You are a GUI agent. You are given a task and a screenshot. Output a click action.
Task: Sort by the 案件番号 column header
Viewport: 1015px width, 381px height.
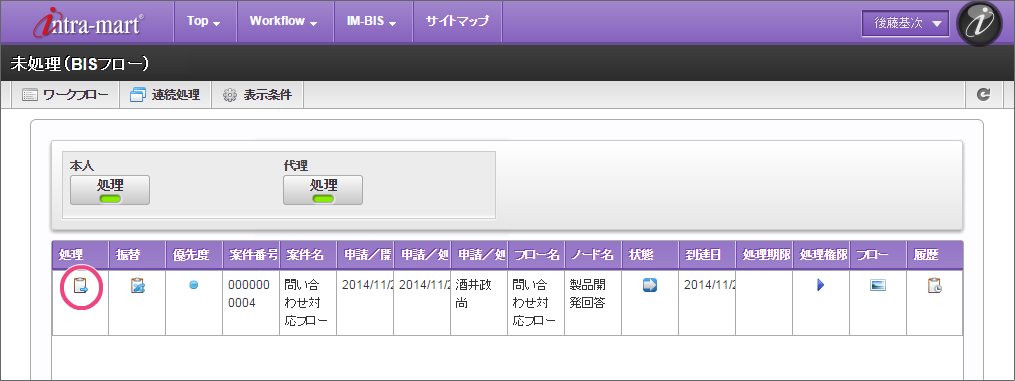[x=251, y=255]
